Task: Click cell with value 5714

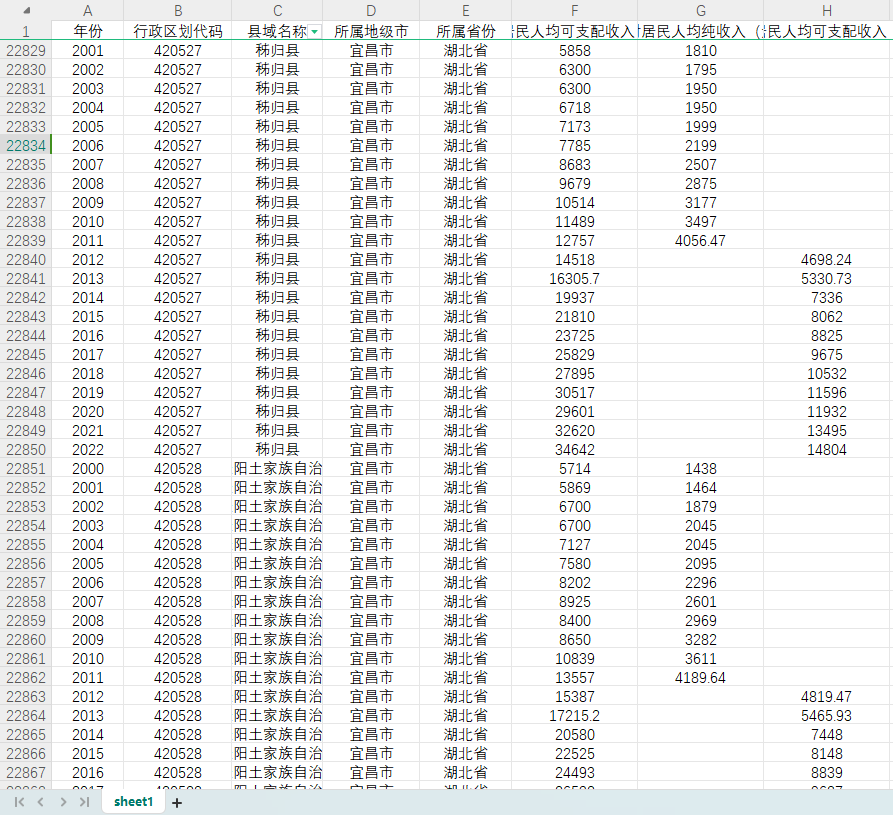Action: coord(574,469)
